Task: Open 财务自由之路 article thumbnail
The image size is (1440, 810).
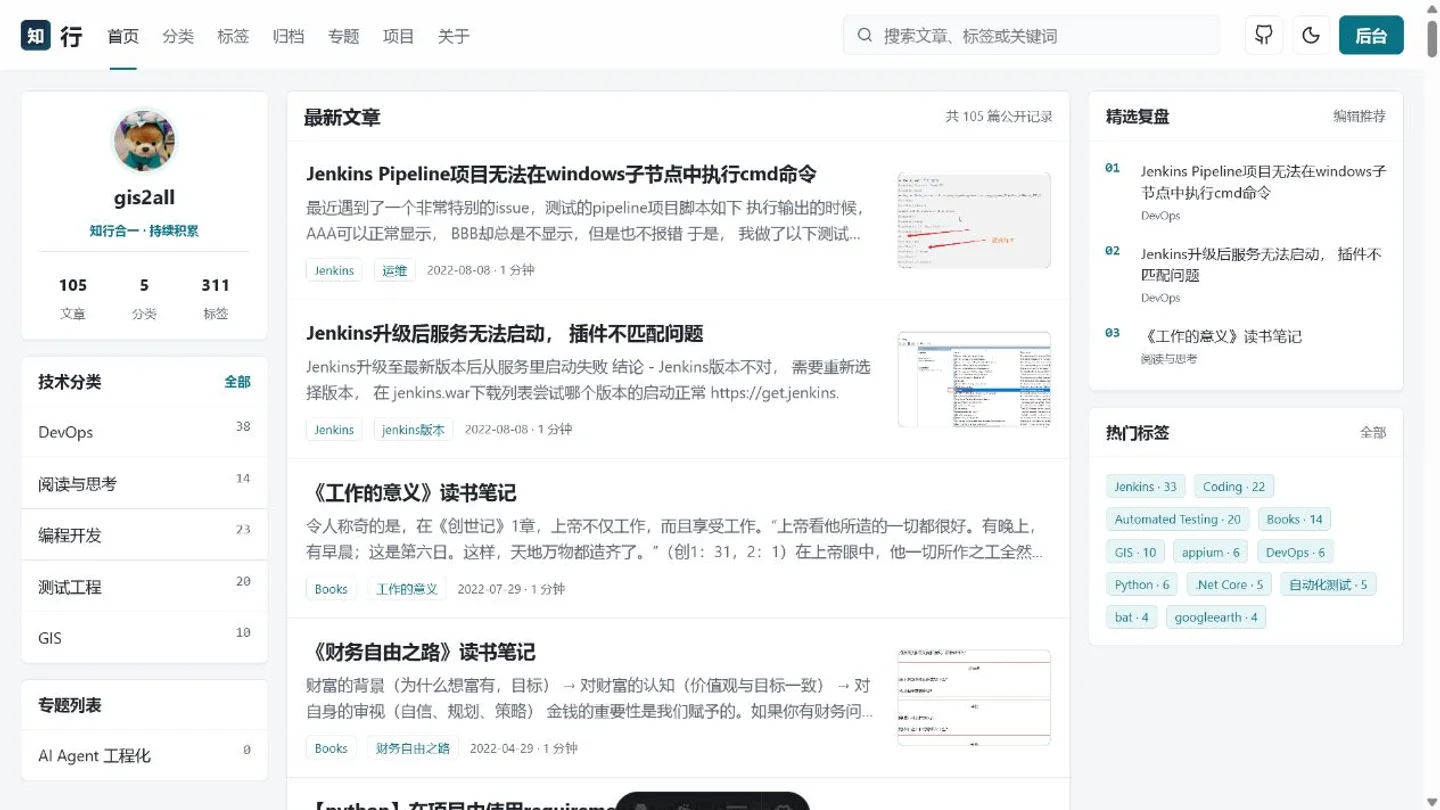Action: click(974, 698)
